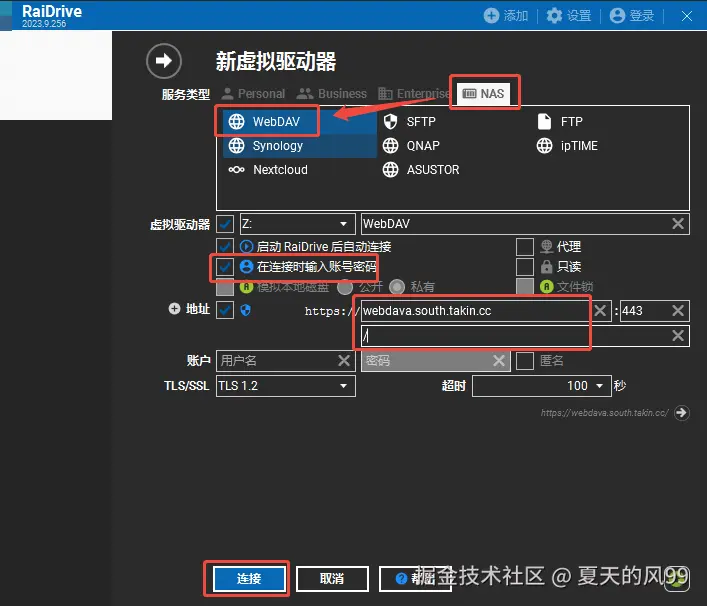Click the Connect (连接) button

(x=249, y=578)
